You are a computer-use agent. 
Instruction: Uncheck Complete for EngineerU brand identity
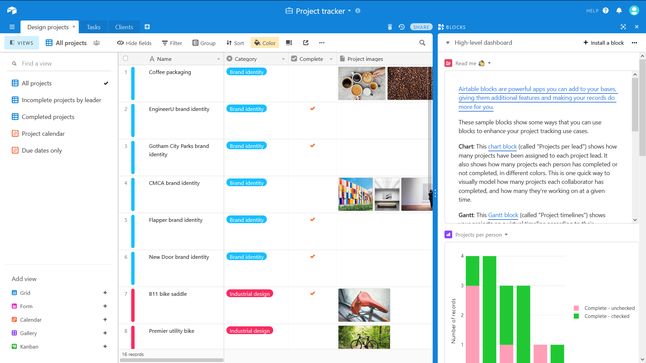[312, 109]
